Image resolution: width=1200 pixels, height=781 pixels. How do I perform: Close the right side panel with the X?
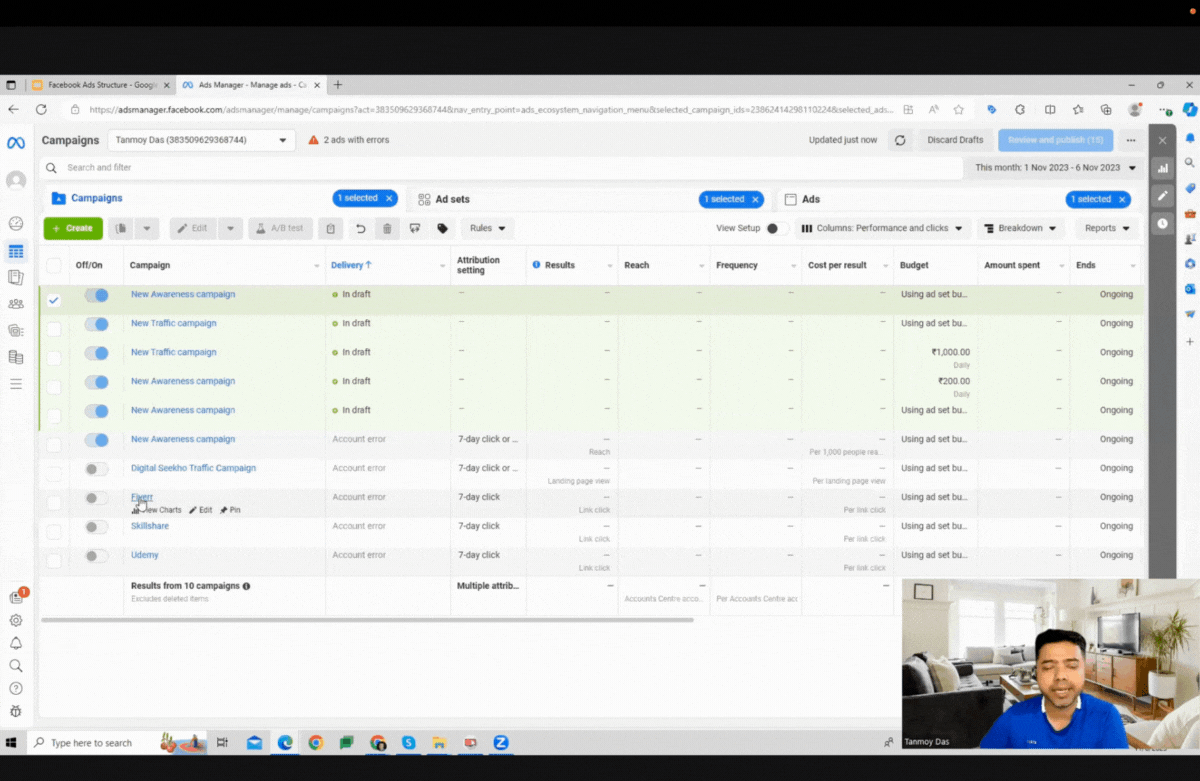pos(1162,140)
